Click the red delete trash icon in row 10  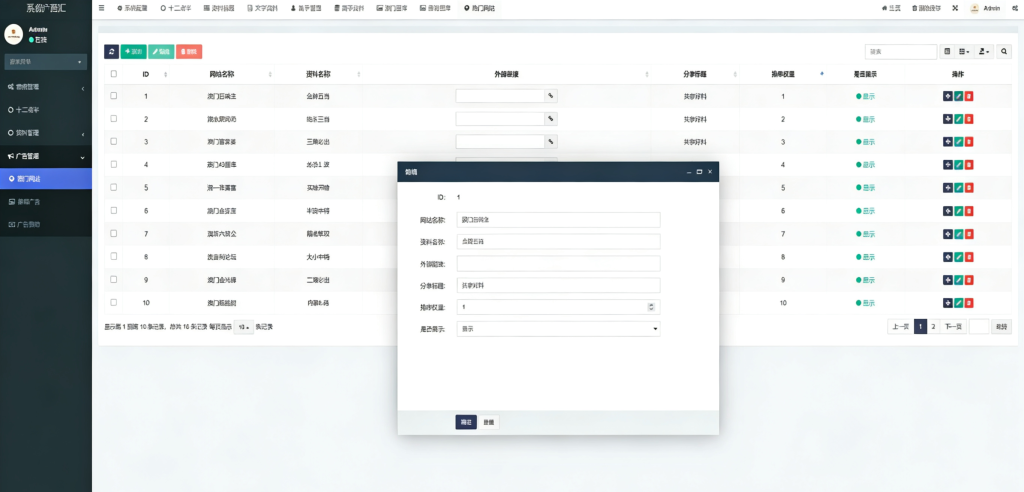click(969, 303)
